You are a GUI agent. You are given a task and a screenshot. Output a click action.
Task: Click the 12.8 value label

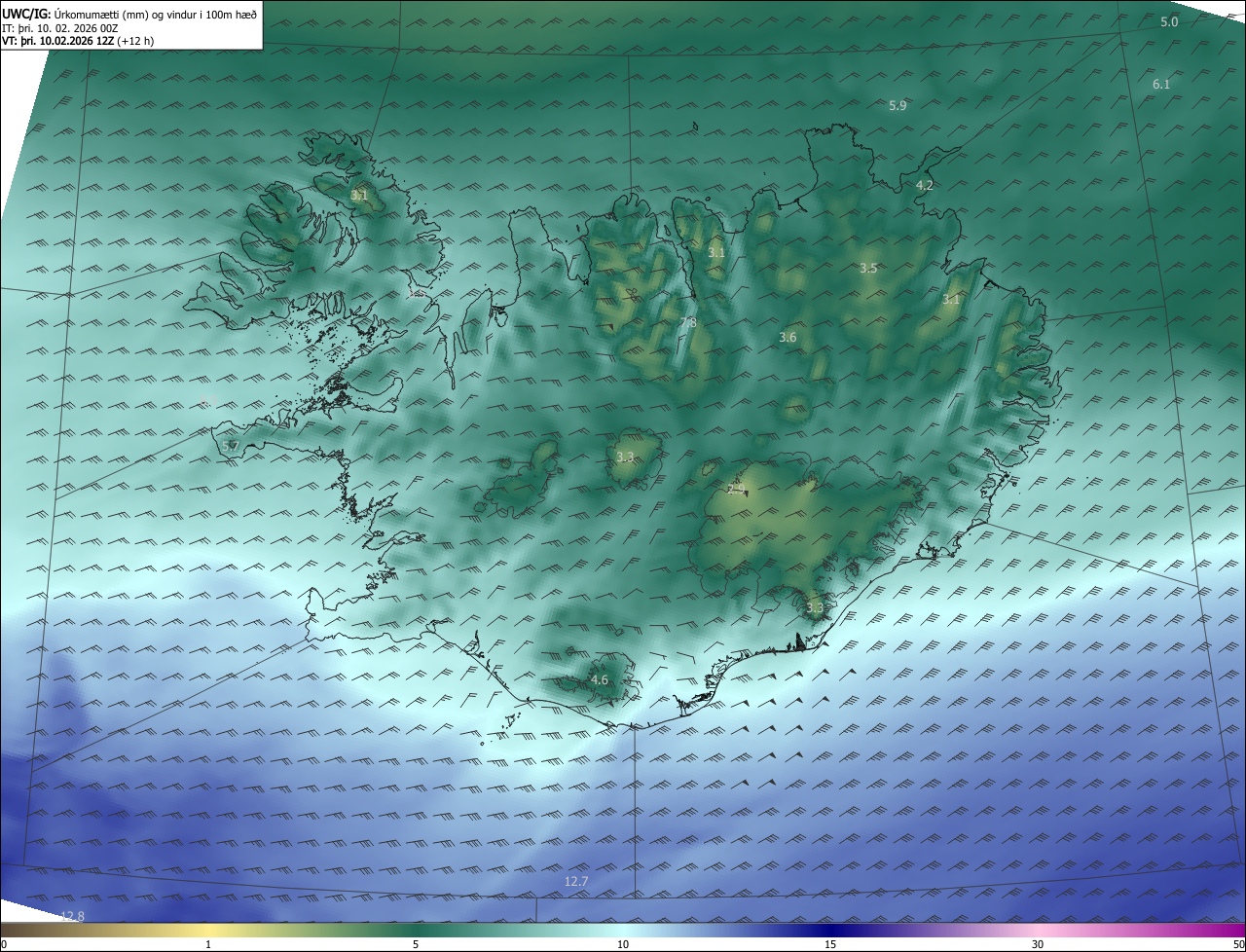72,916
